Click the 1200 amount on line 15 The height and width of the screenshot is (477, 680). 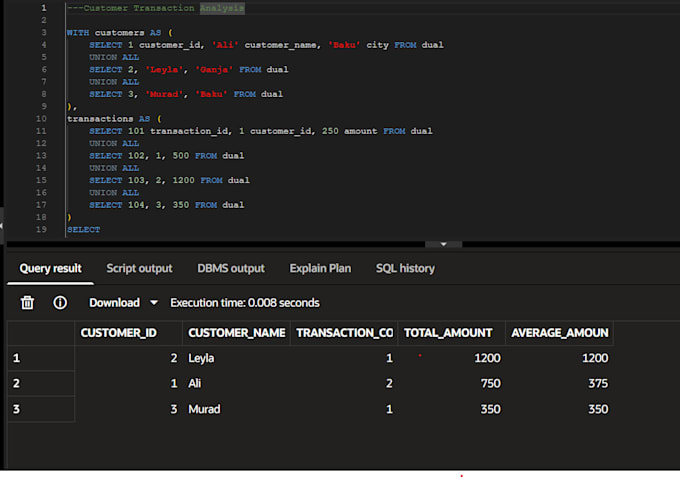(x=183, y=180)
